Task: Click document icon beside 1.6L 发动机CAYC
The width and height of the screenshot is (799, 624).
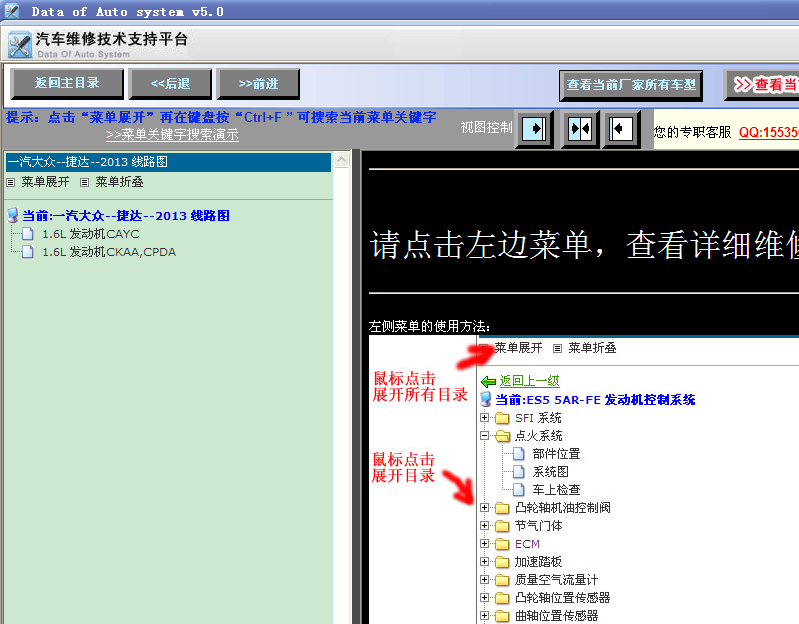Action: tap(28, 234)
